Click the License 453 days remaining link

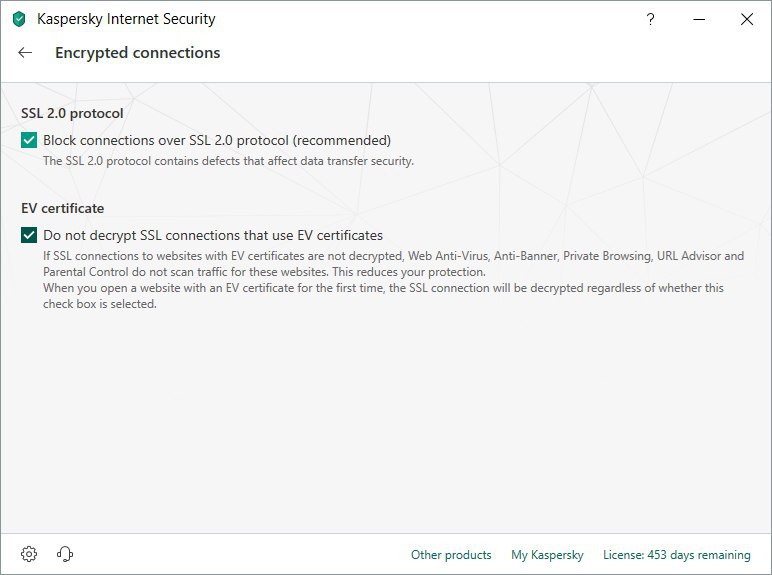676,555
